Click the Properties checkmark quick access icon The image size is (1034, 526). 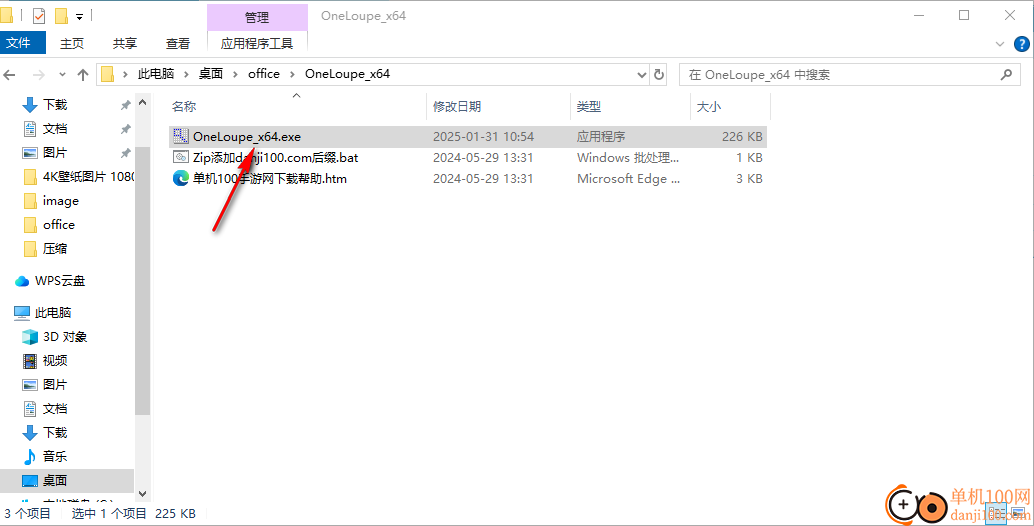tap(39, 16)
